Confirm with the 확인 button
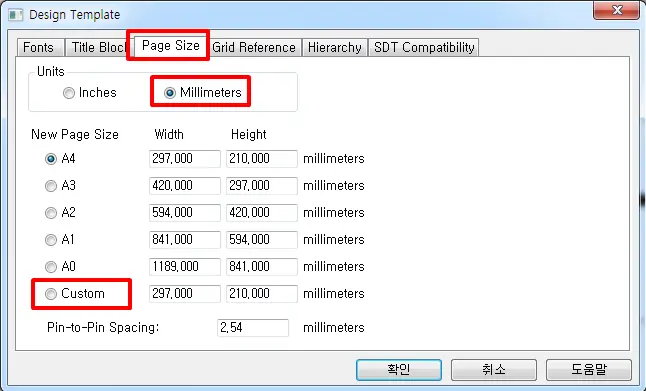The image size is (646, 391). (399, 370)
